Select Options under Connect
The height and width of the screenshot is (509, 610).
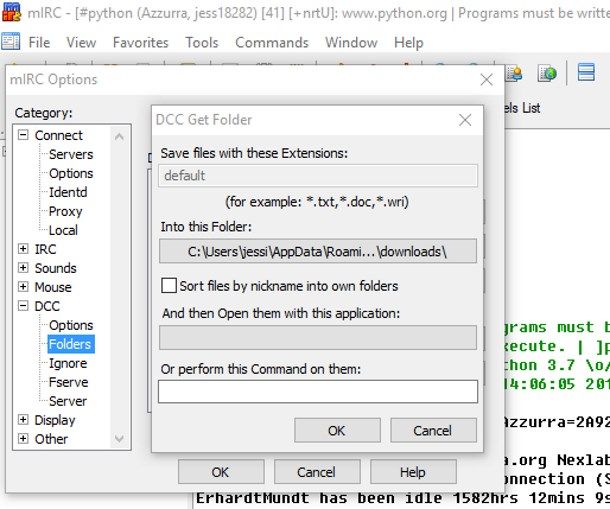click(71, 174)
